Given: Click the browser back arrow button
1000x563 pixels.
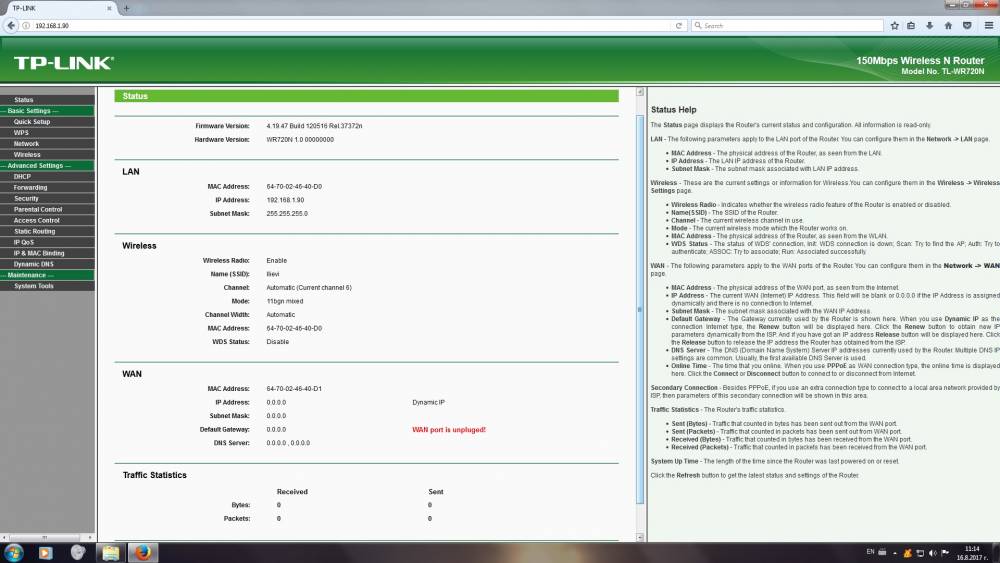Looking at the screenshot, I should coord(11,26).
